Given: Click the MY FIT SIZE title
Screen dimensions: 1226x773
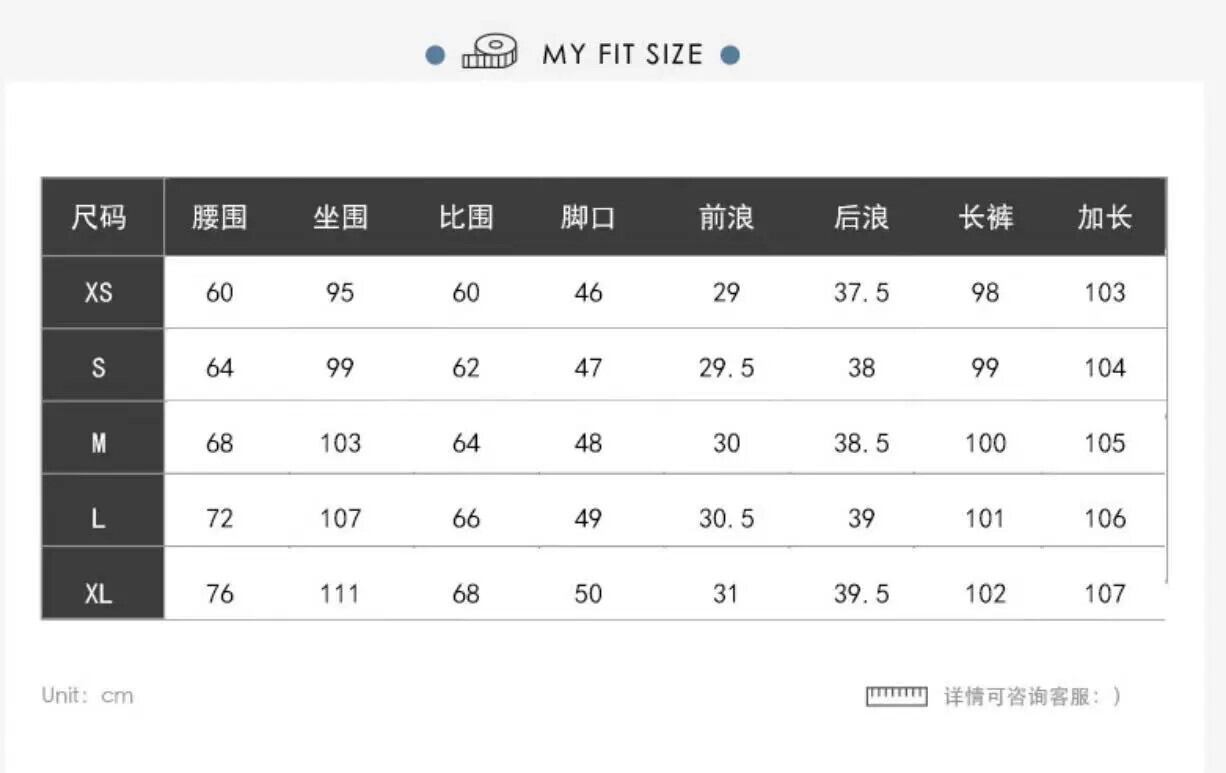Looking at the screenshot, I should coord(622,54).
